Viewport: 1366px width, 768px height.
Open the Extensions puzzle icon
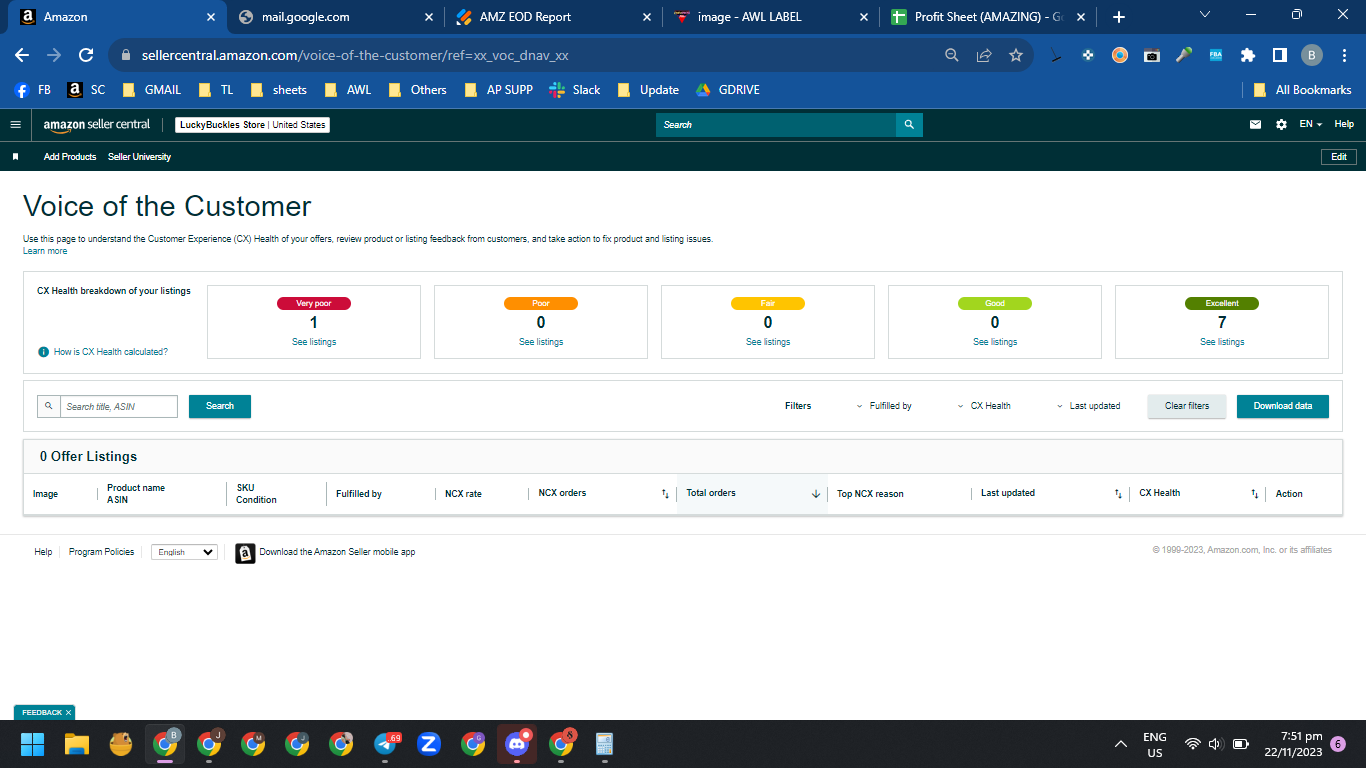tap(1248, 56)
